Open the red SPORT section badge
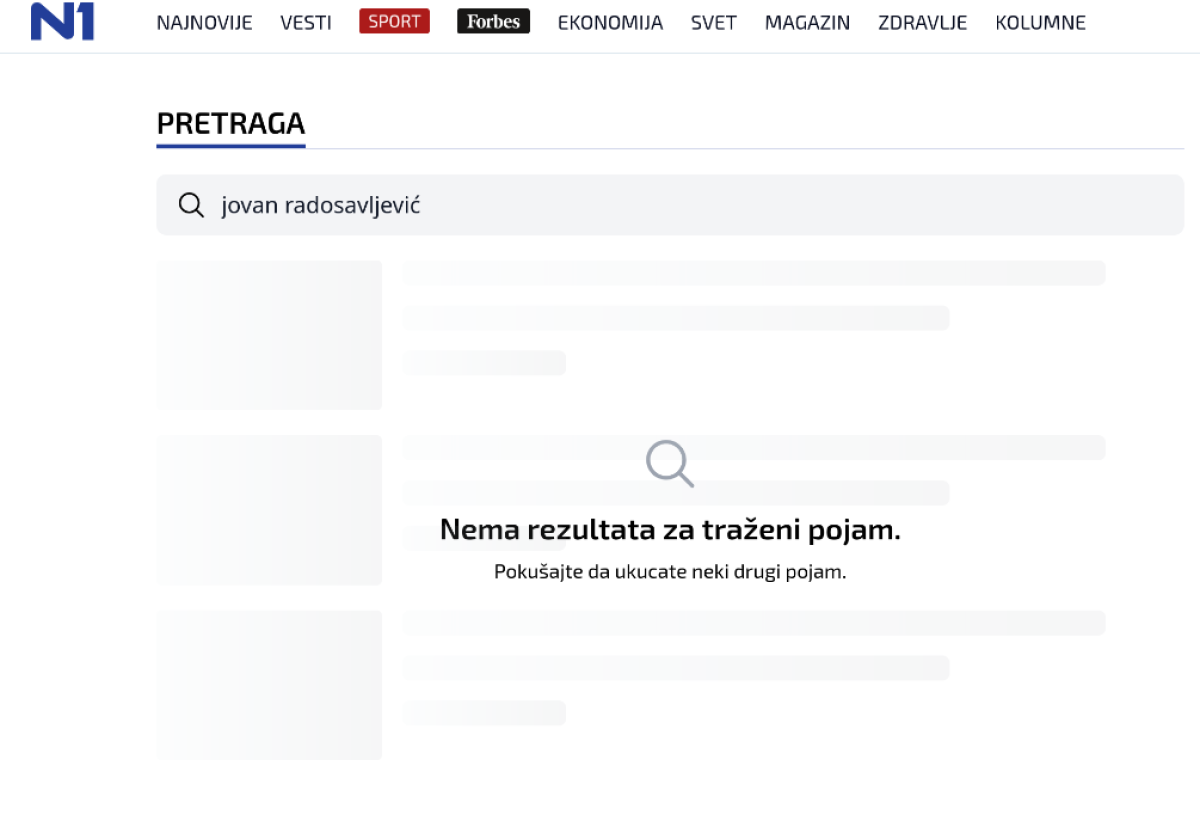This screenshot has height=821, width=1200. click(x=394, y=22)
